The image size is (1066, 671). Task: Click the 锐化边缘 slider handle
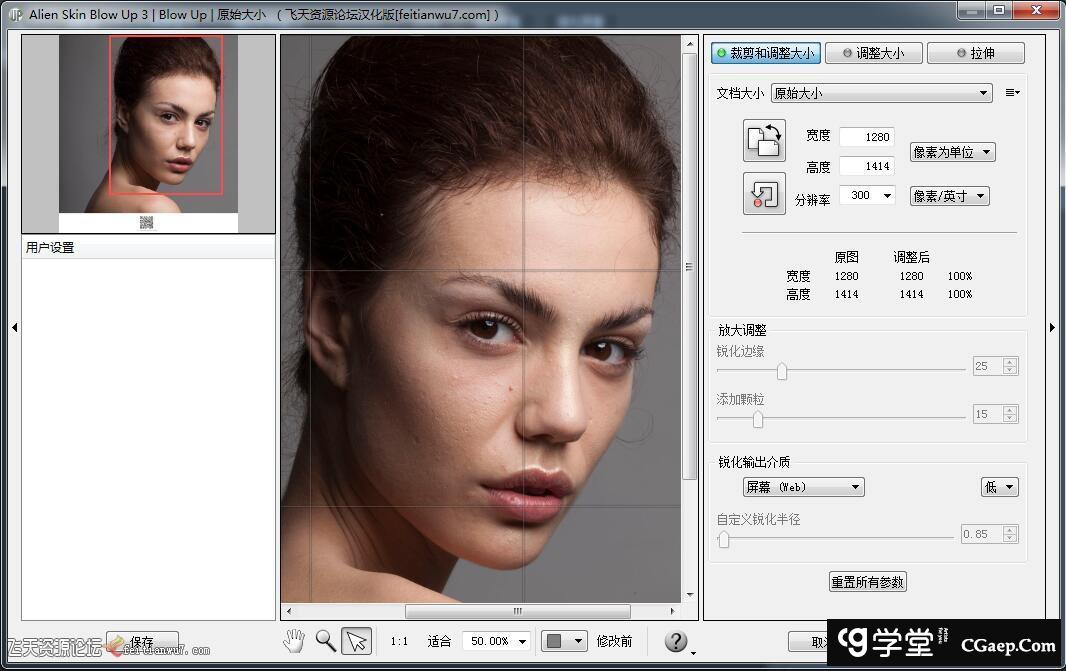(x=782, y=371)
